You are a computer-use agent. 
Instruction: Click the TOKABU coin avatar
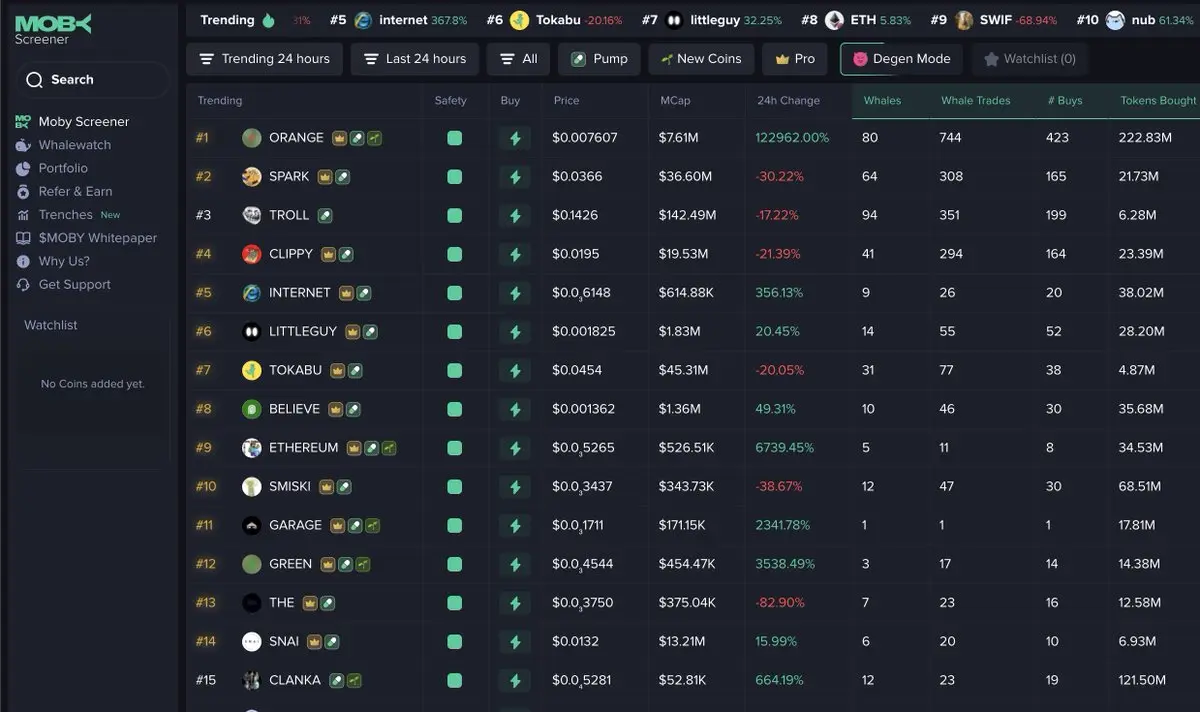point(252,370)
